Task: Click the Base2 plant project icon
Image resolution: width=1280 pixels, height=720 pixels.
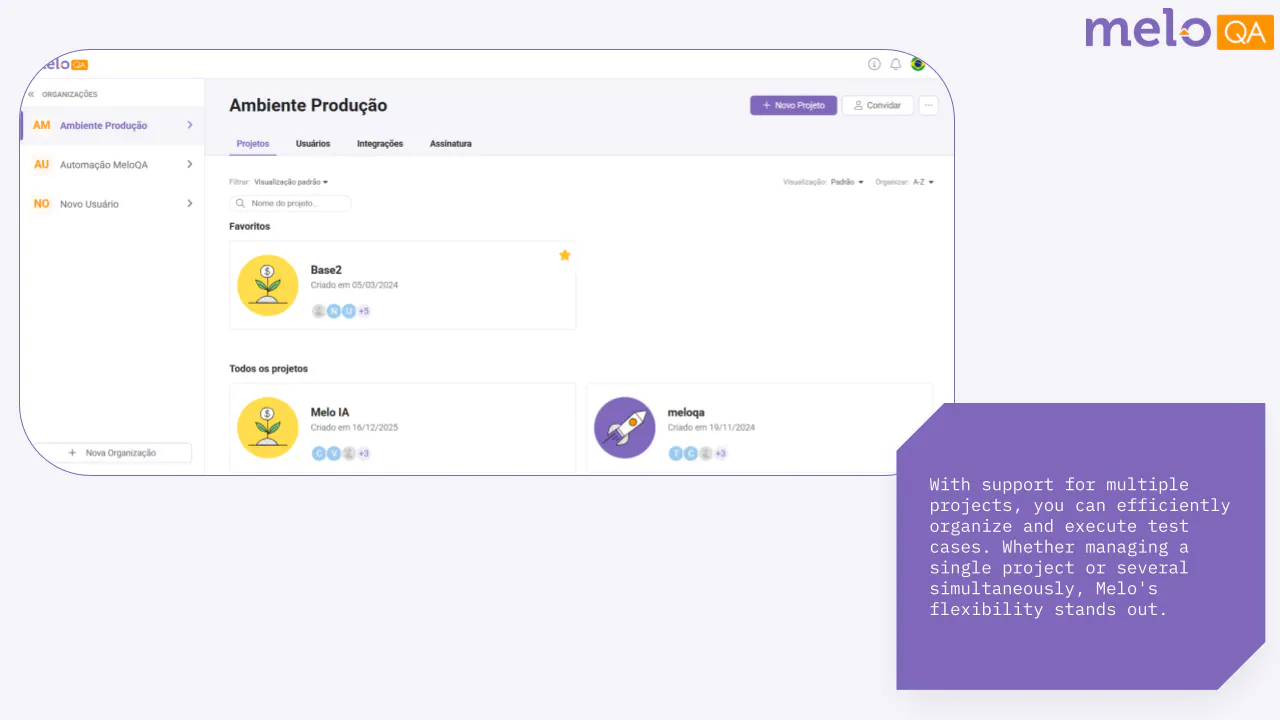Action: (268, 285)
